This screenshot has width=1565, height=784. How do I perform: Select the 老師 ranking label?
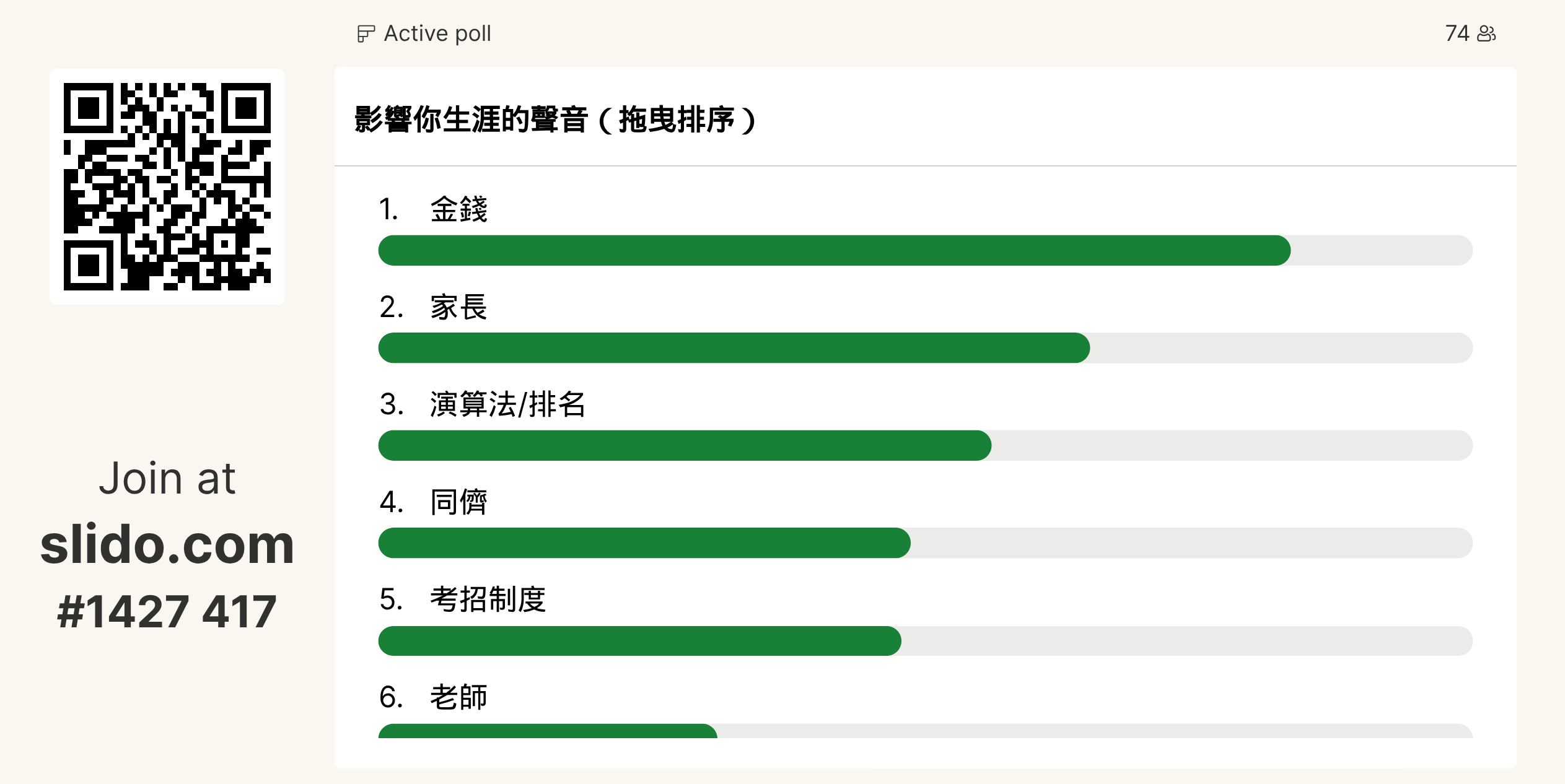(458, 697)
